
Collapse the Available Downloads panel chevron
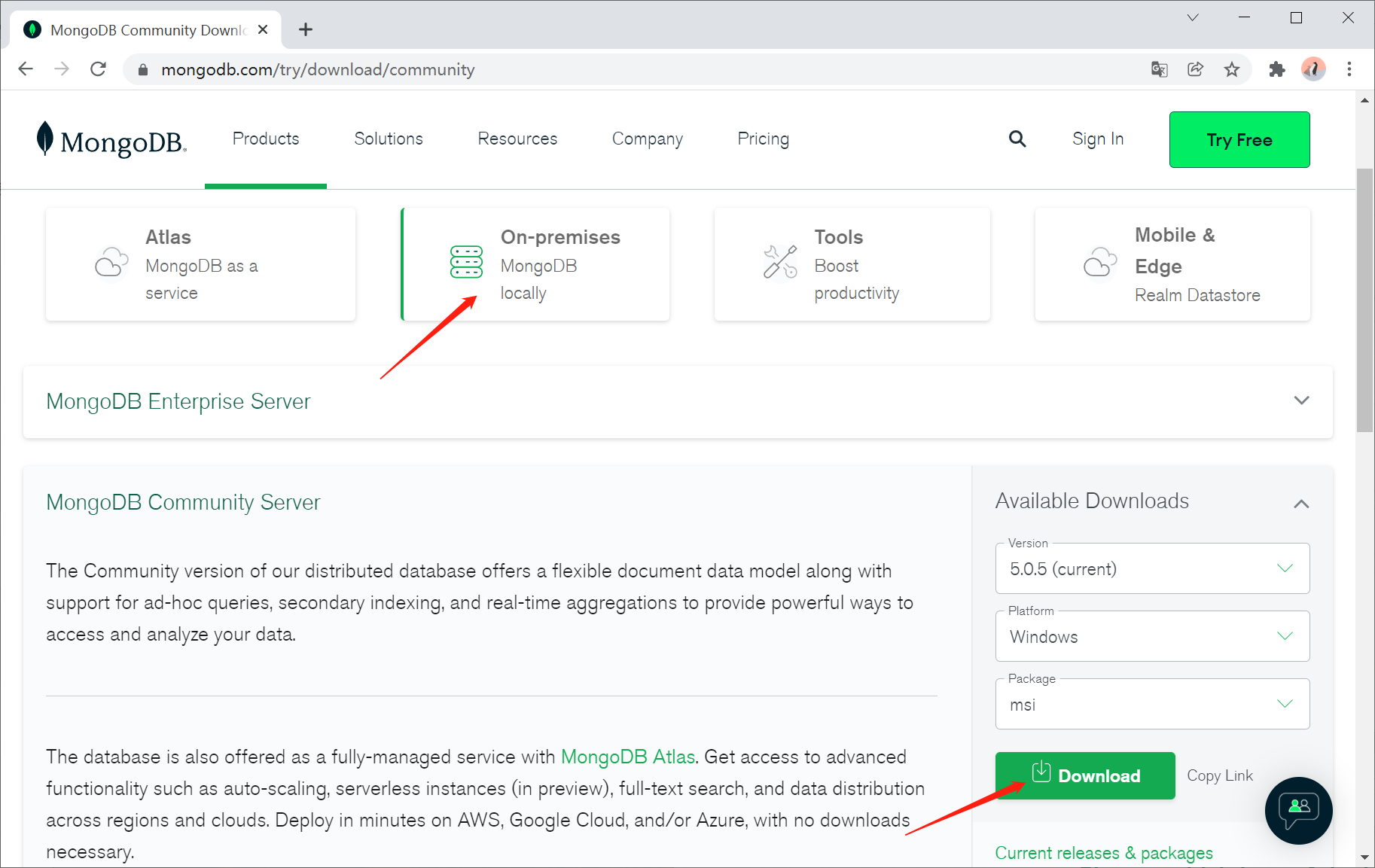(x=1301, y=504)
